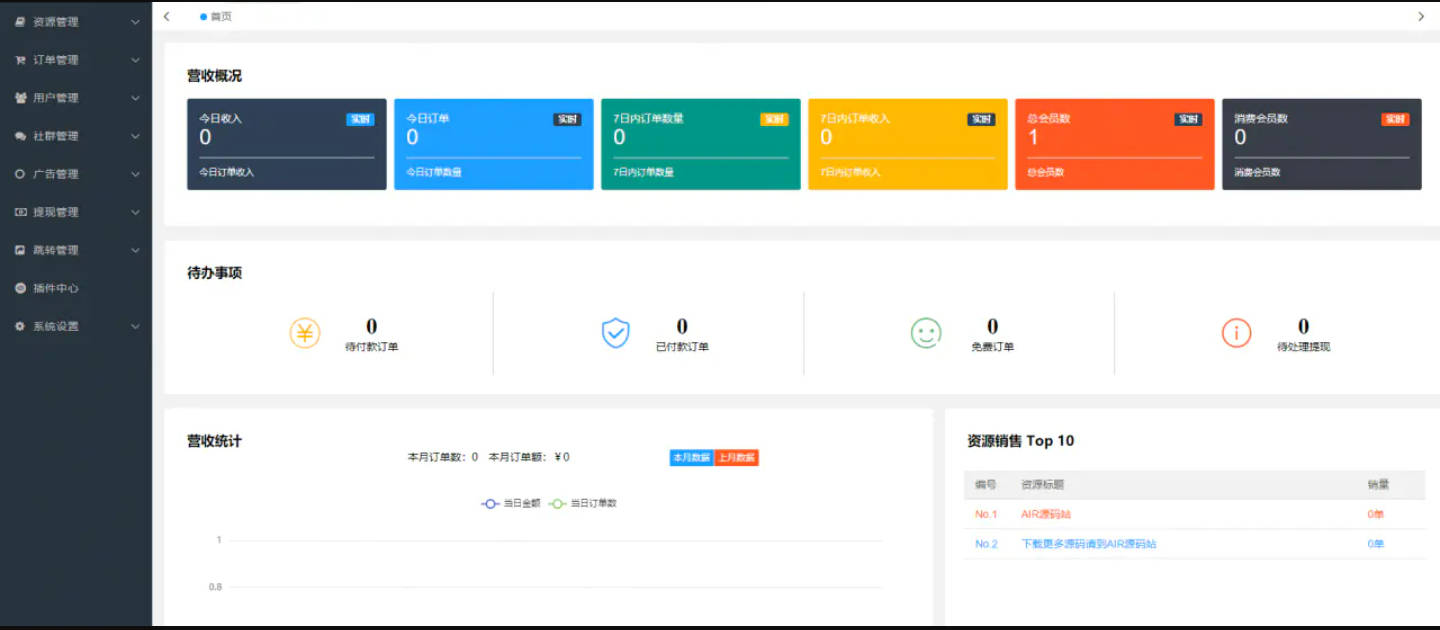The width and height of the screenshot is (1440, 630).
Task: Click the 销量 column header
Action: 1378,485
